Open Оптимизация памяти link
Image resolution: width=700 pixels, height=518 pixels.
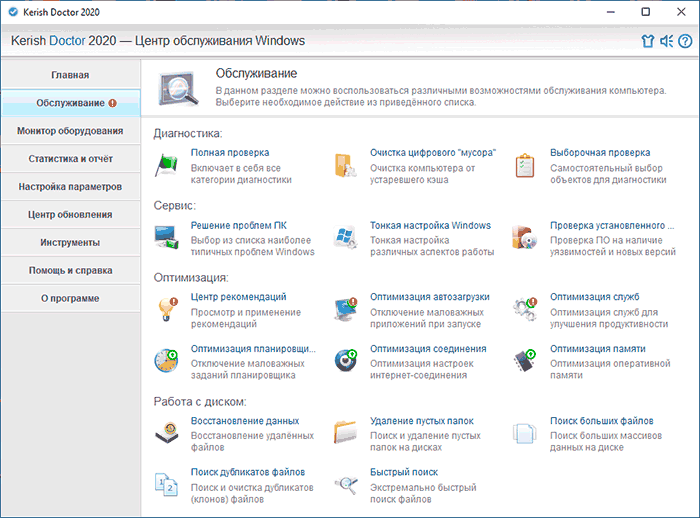click(x=598, y=349)
